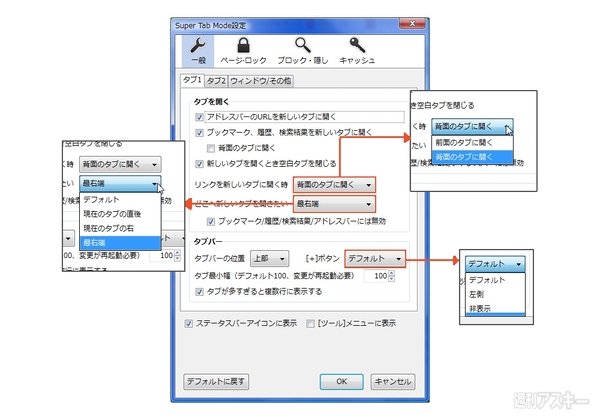Toggle アドレスバーのURLを新しいタブに開く checkbox
This screenshot has width=600, height=420.
[x=199, y=117]
